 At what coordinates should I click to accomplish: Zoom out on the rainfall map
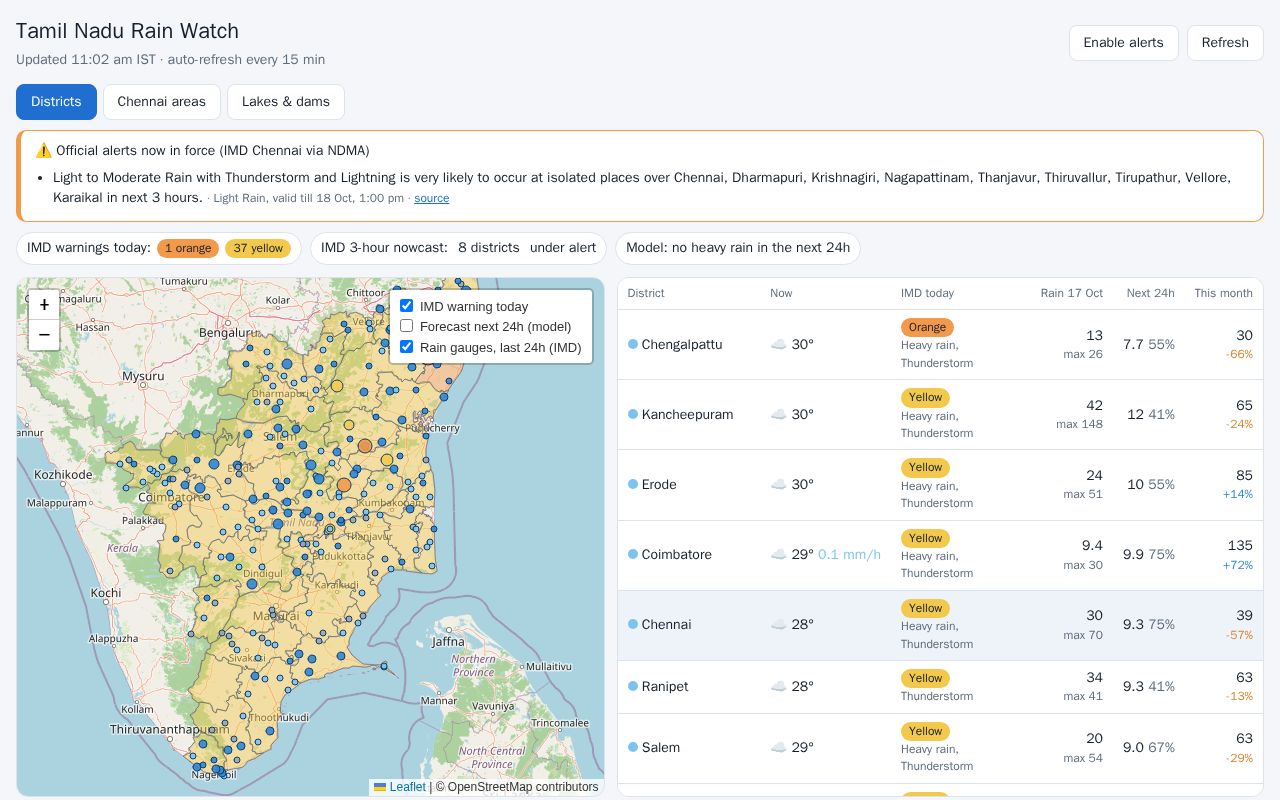coord(44,335)
